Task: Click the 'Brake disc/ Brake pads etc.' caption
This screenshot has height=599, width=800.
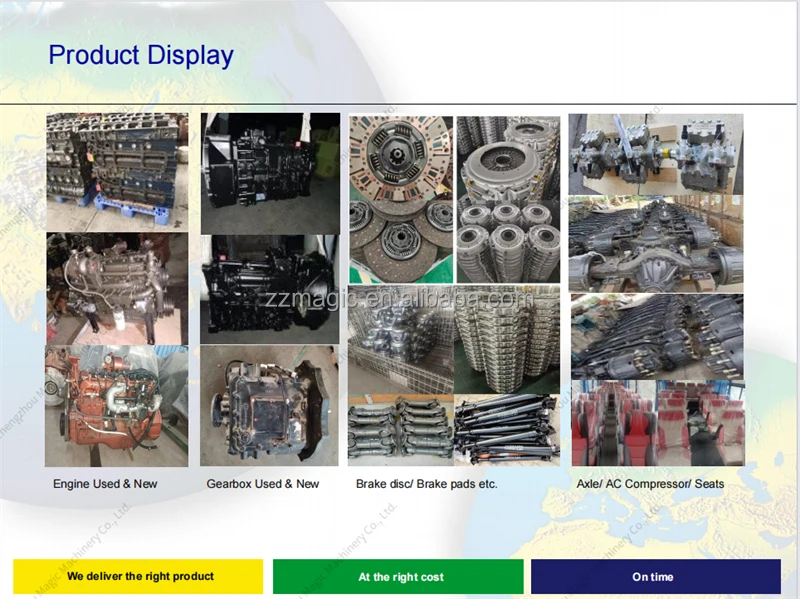Action: 427,484
